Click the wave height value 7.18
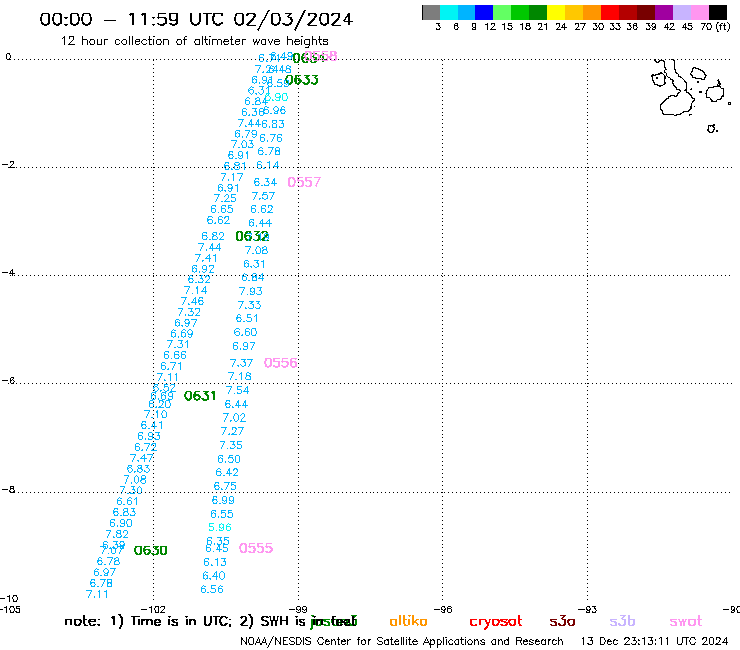This screenshot has width=740, height=650. 240,376
